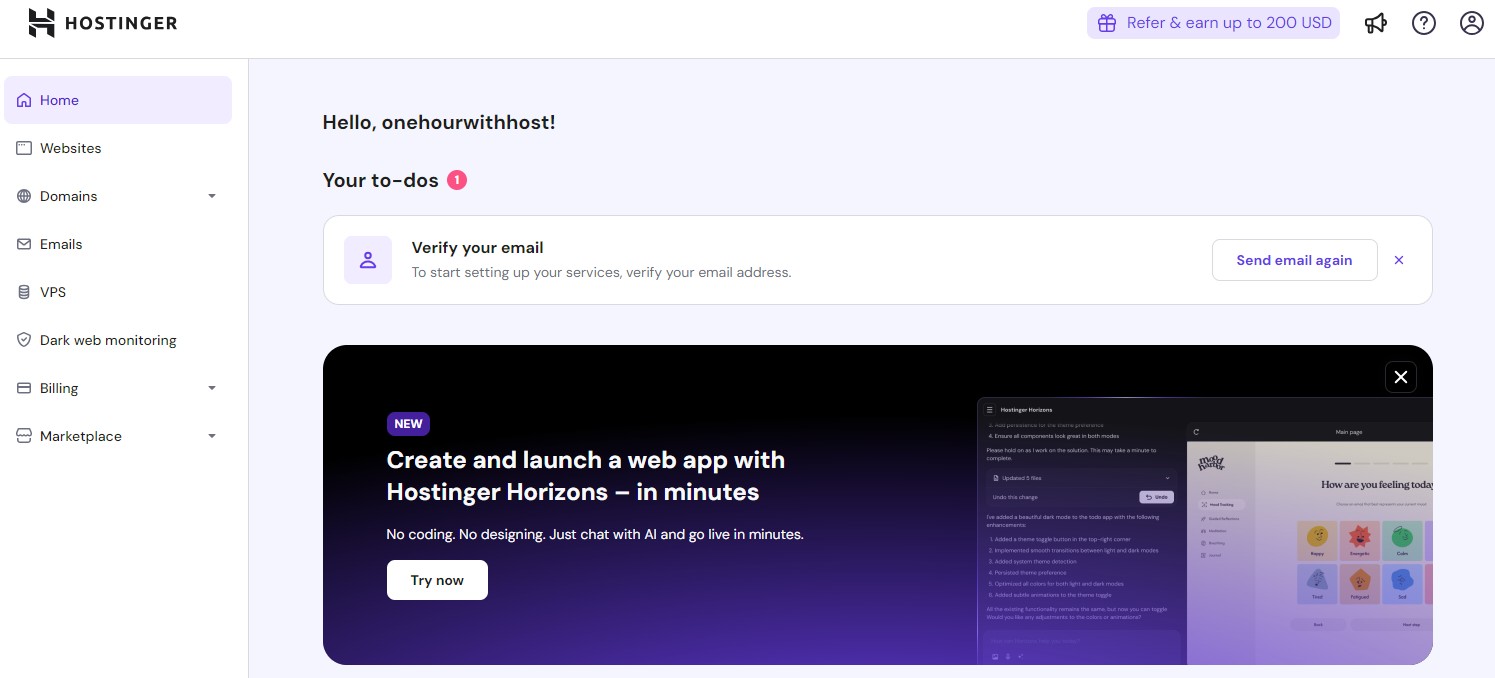Click the Hostinger logo
The height and width of the screenshot is (678, 1495).
click(102, 23)
